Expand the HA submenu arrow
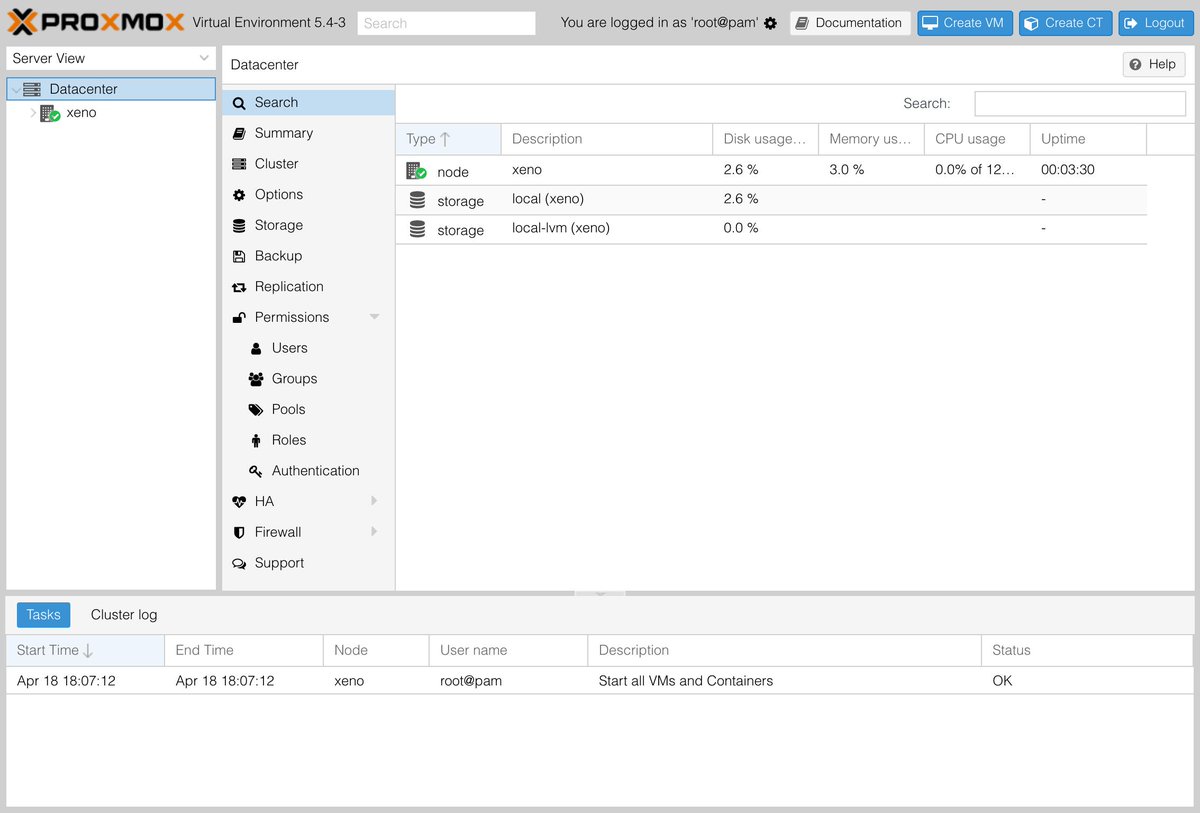 pos(374,501)
